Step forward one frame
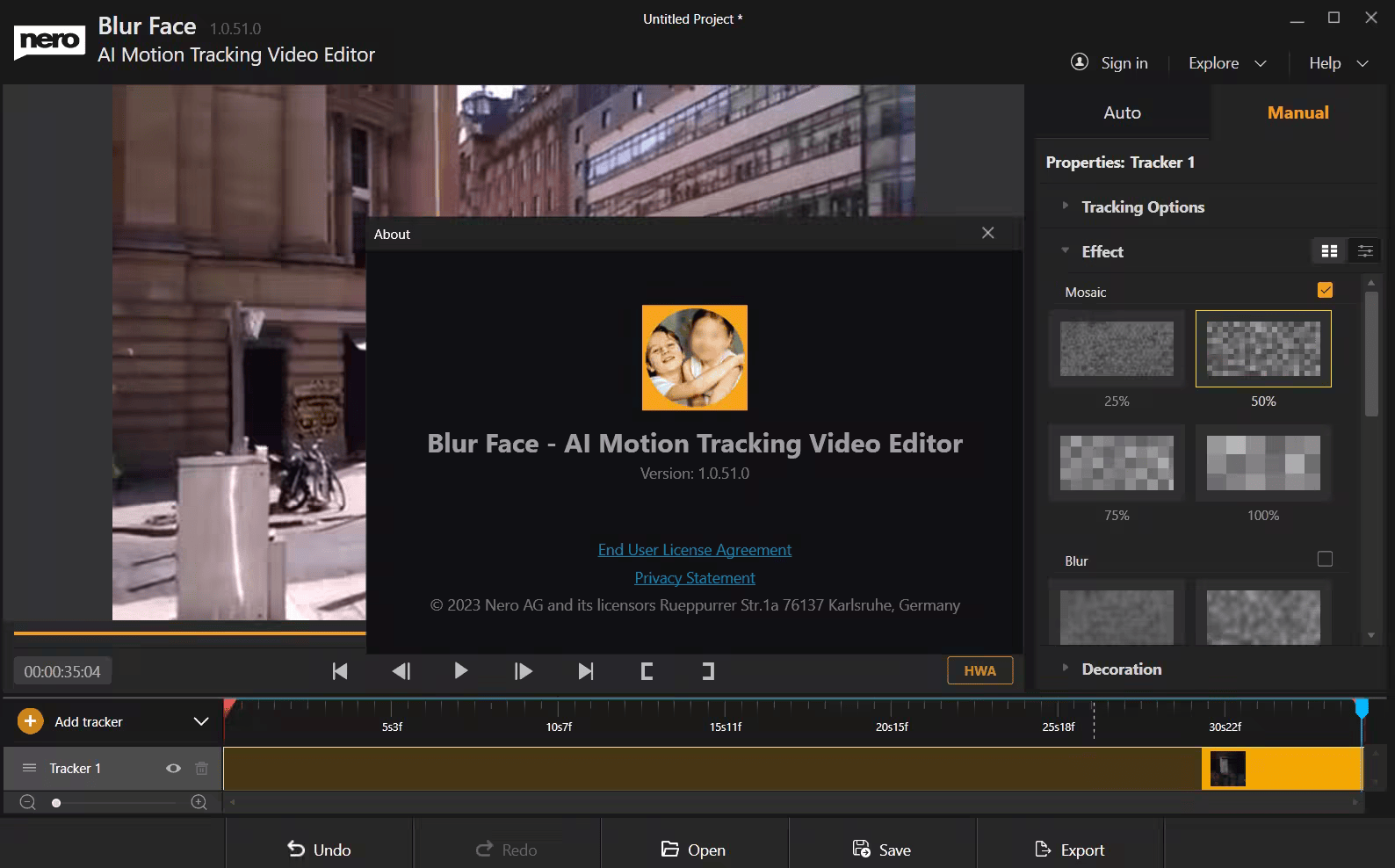 [x=523, y=671]
